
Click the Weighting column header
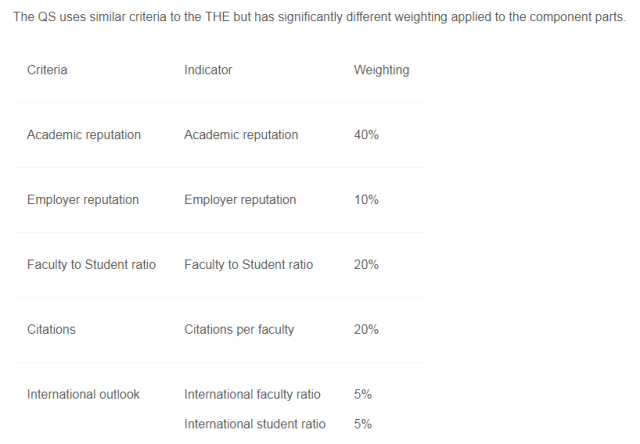(x=381, y=70)
